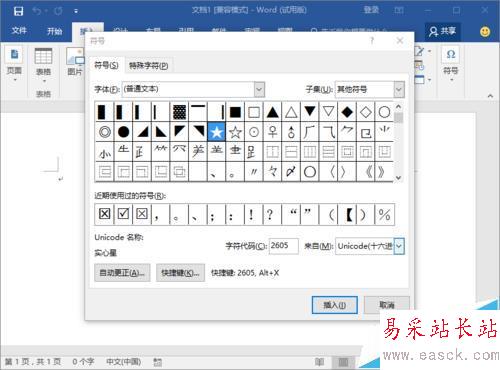
Task: Open the Omega Symbol icon in ribbon
Action: [x=451, y=54]
